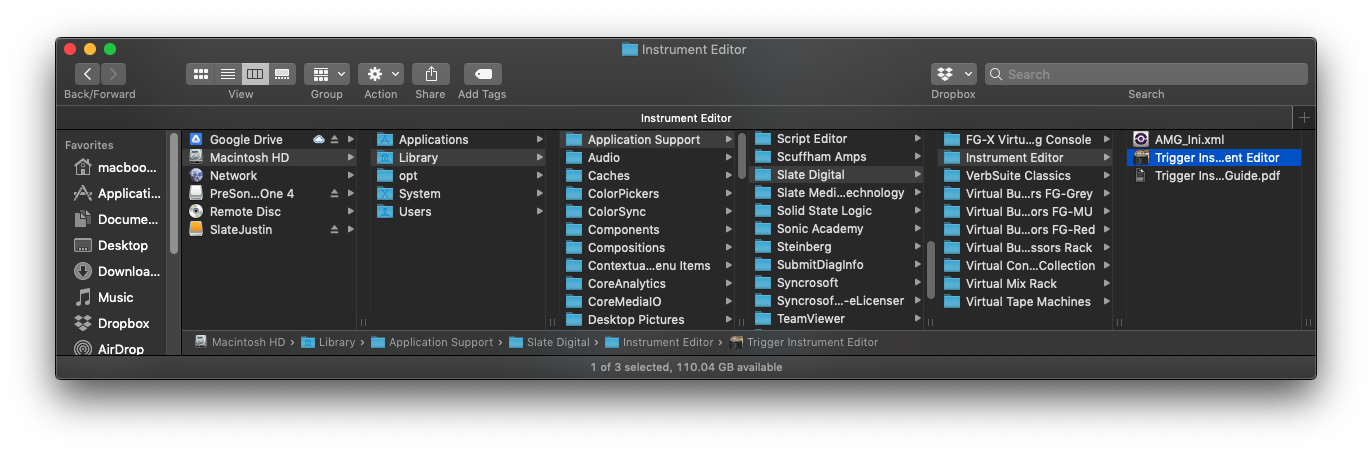Open Downloads in Favorites sidebar

[x=117, y=271]
